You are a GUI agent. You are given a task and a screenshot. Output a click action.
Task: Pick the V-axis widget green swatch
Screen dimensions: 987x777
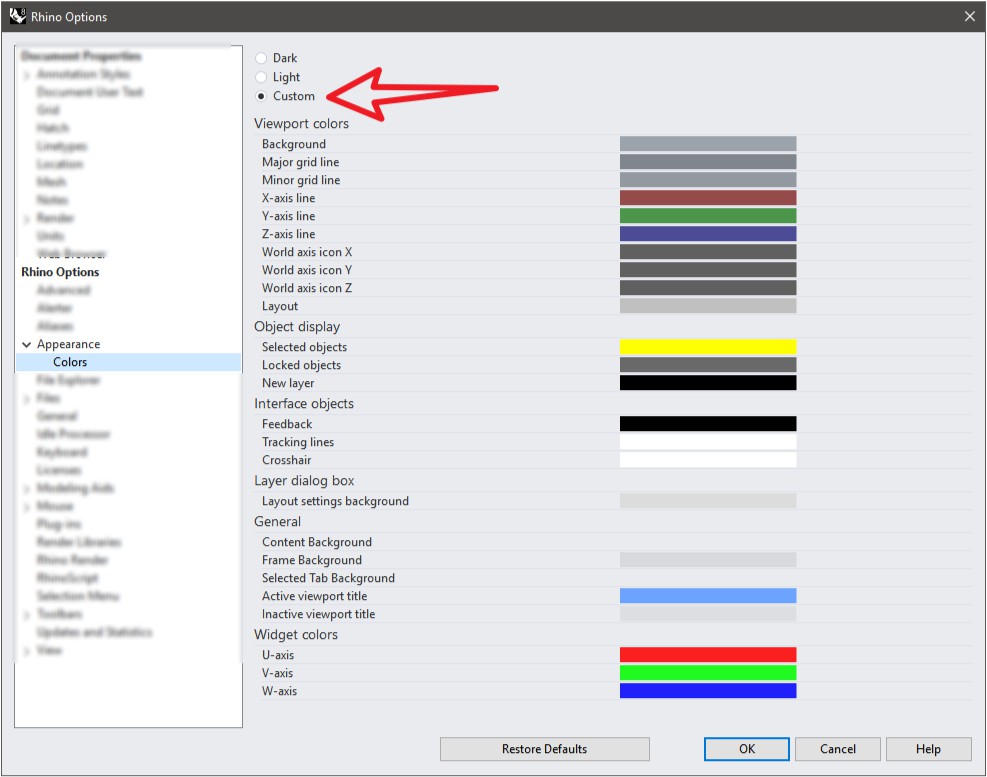click(708, 672)
